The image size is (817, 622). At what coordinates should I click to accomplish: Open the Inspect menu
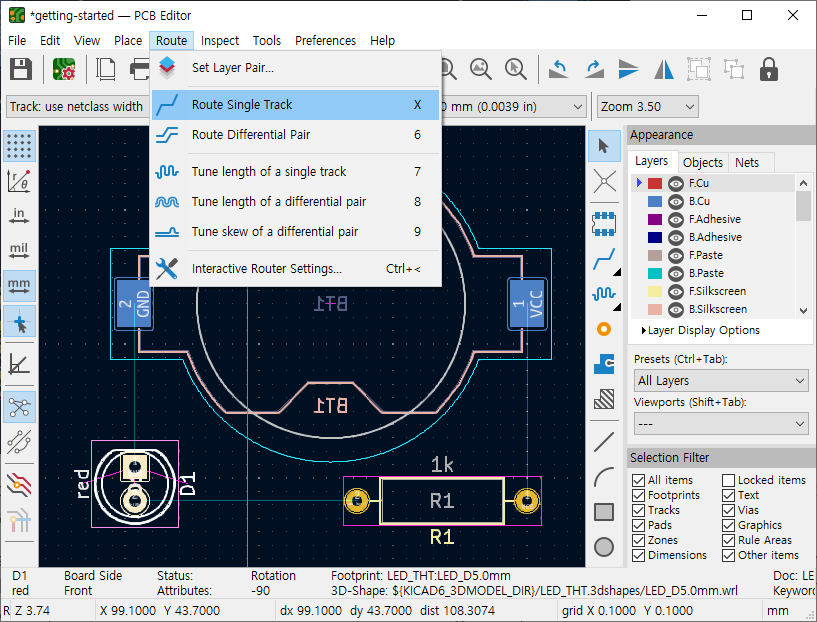coord(220,41)
